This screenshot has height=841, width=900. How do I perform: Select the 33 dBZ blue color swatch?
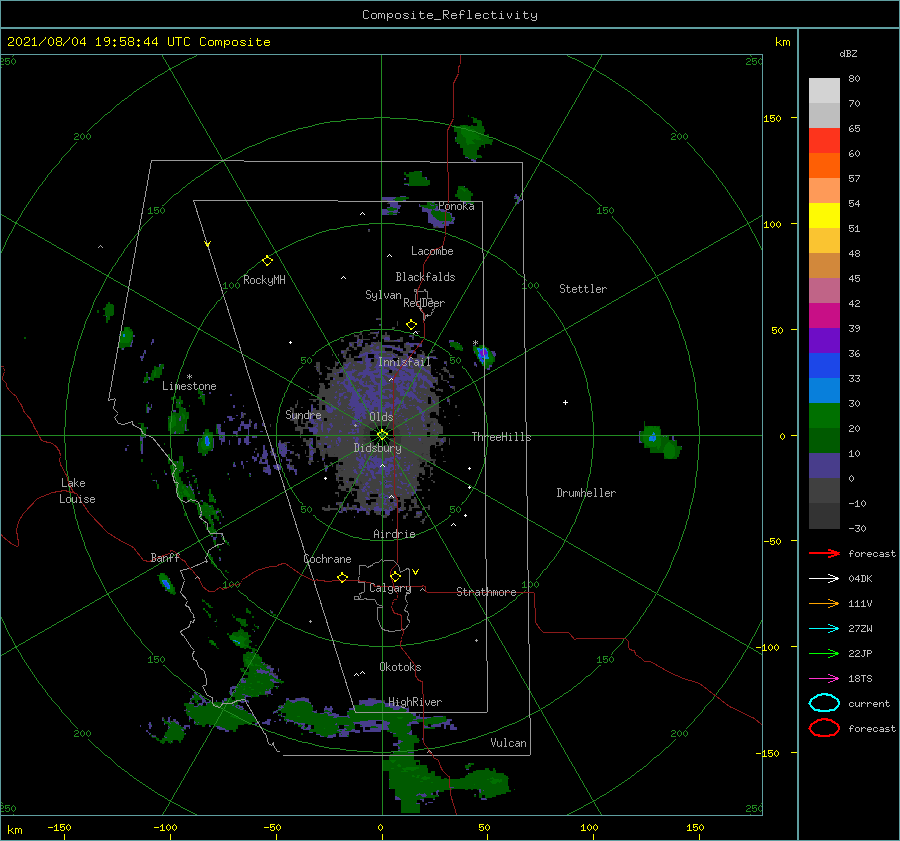[x=824, y=366]
